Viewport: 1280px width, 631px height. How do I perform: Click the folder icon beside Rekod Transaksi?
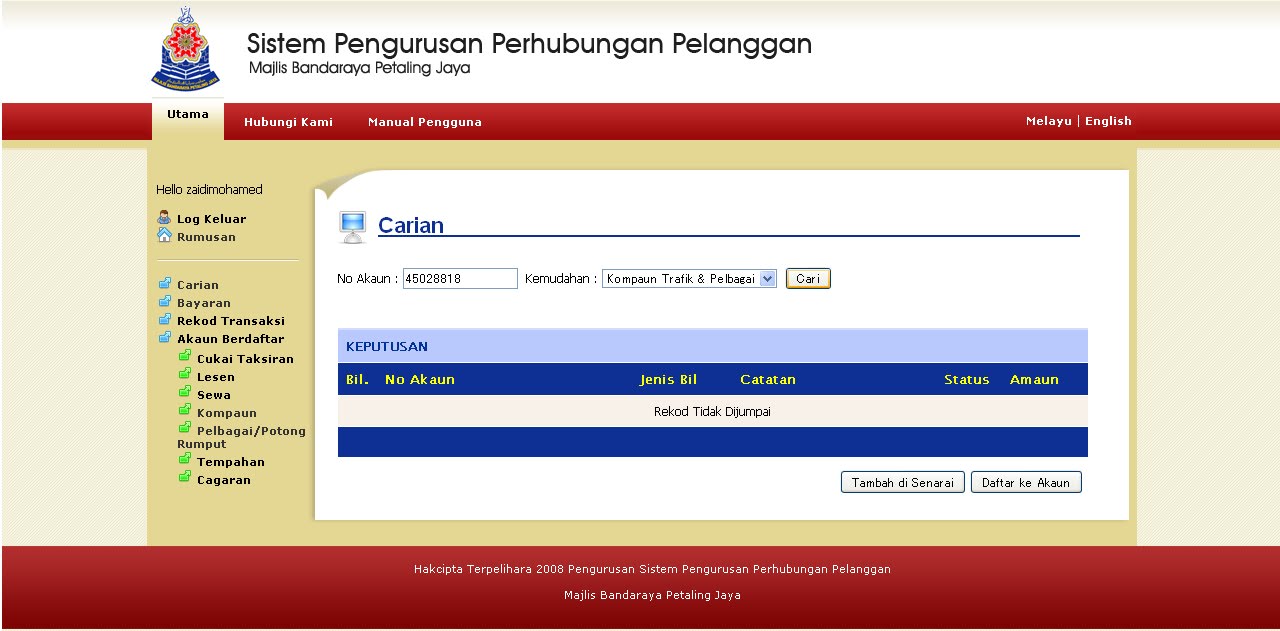[x=164, y=319]
